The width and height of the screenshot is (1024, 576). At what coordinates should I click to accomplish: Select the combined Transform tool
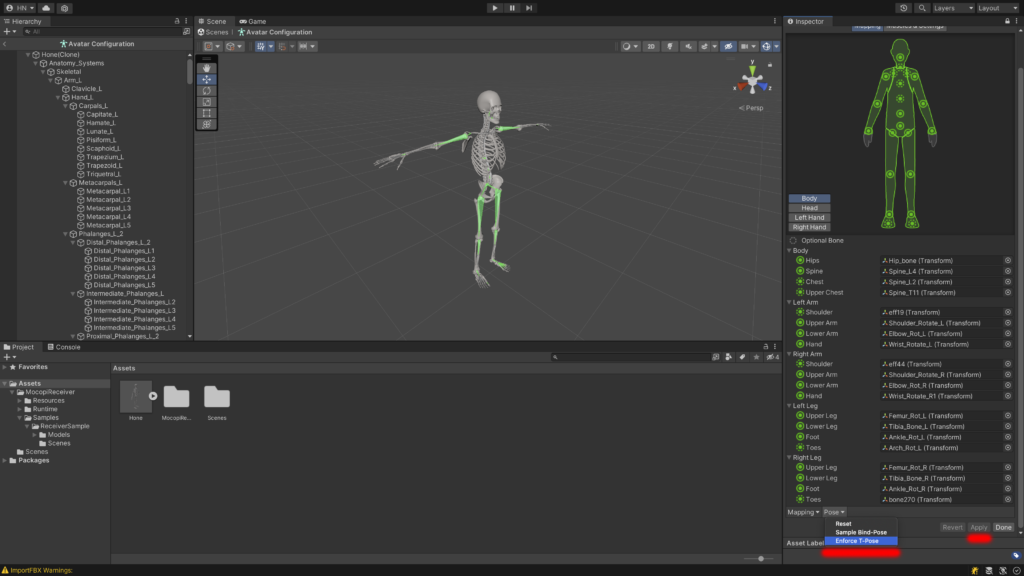click(207, 124)
